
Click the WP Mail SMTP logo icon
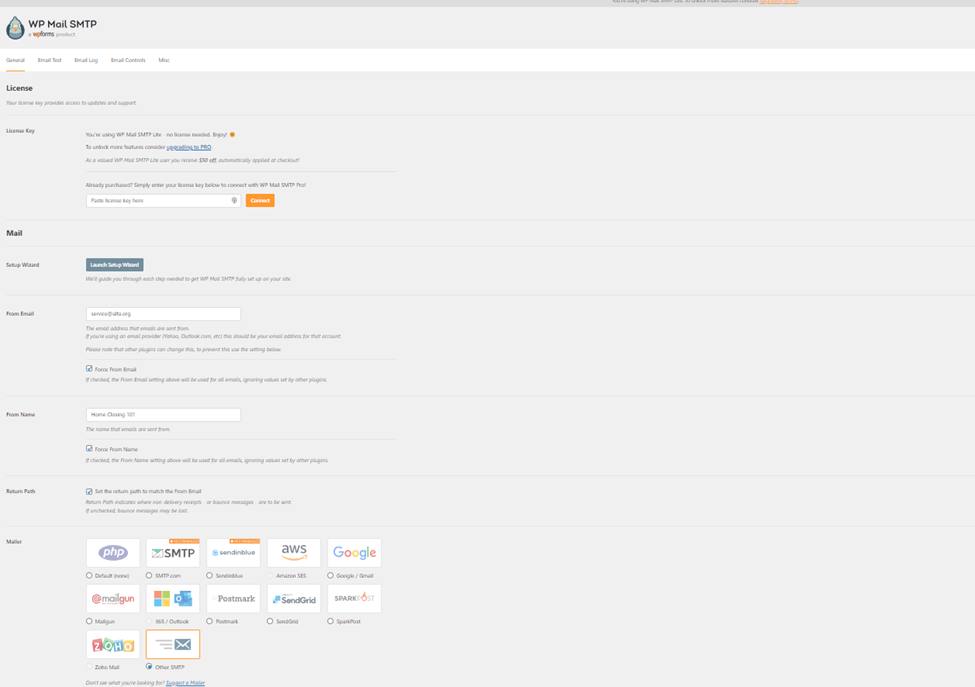(x=15, y=27)
